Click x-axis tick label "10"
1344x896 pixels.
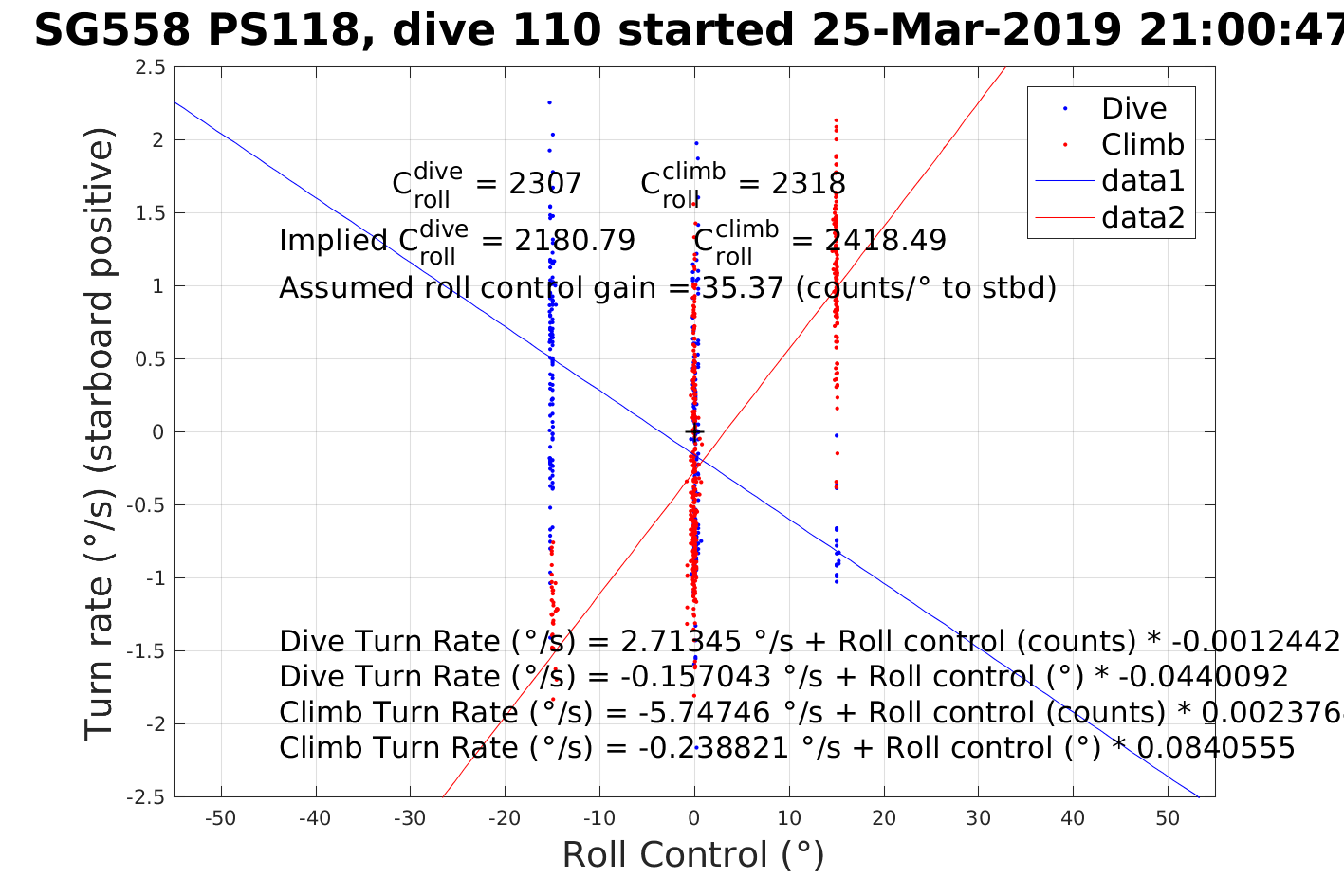point(789,818)
